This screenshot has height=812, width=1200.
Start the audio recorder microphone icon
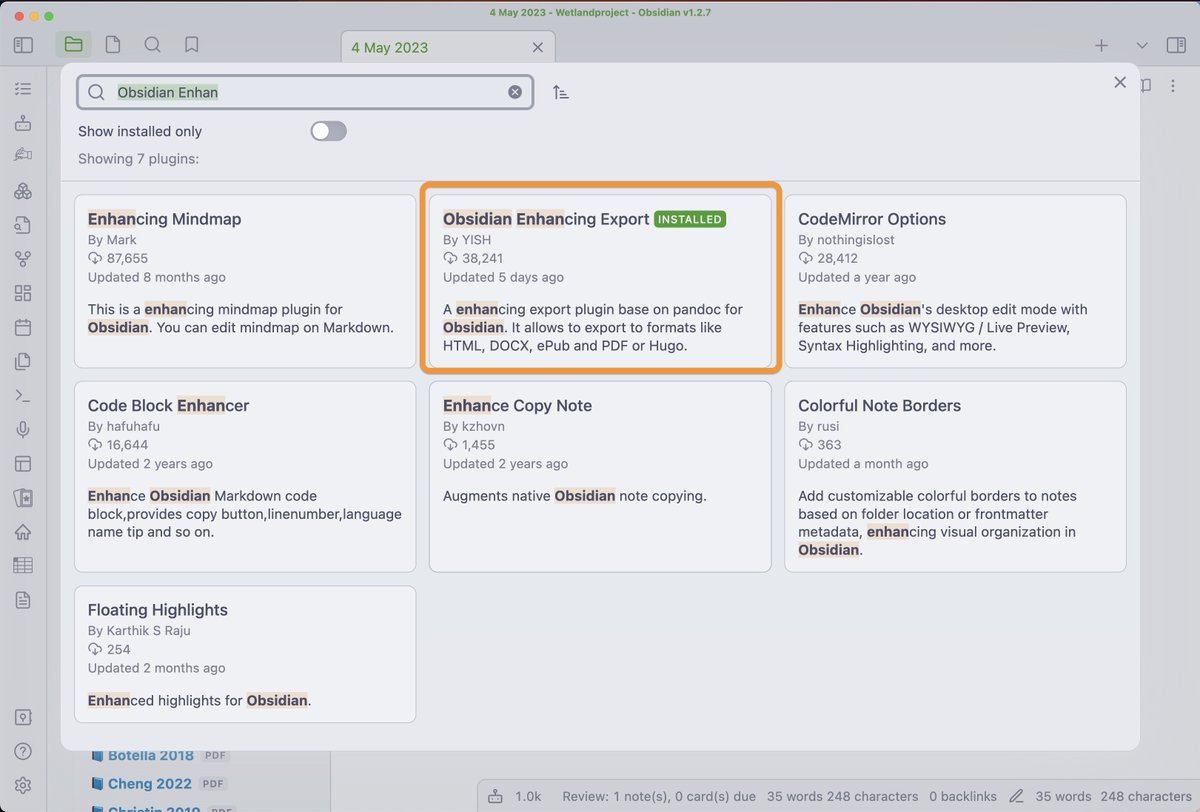click(x=23, y=429)
